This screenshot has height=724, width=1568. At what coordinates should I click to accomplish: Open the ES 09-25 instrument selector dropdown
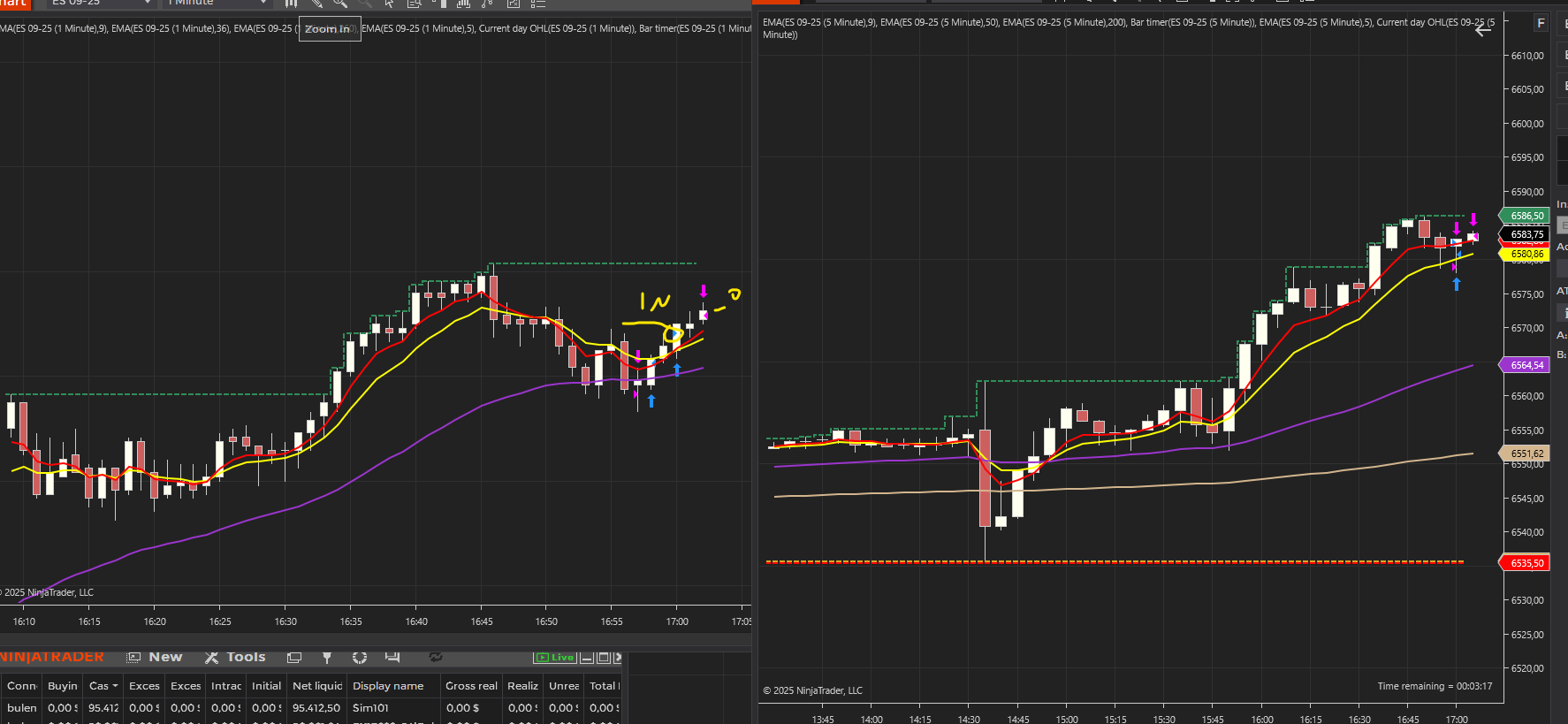tap(100, 3)
